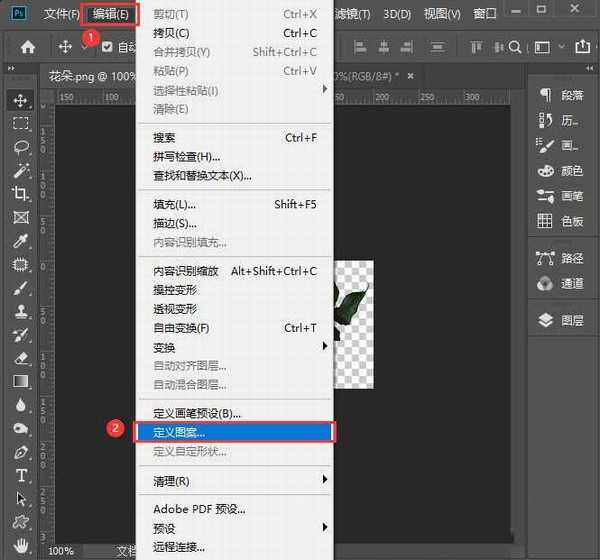Select the Lasso tool
600x560 pixels.
20,147
